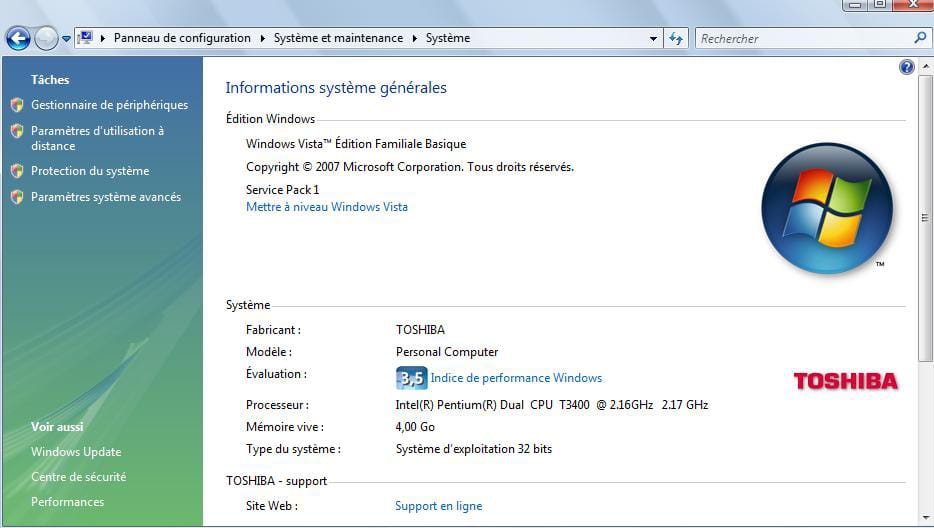Click the 4,00 Go memory value
934x528 pixels.
click(x=415, y=427)
